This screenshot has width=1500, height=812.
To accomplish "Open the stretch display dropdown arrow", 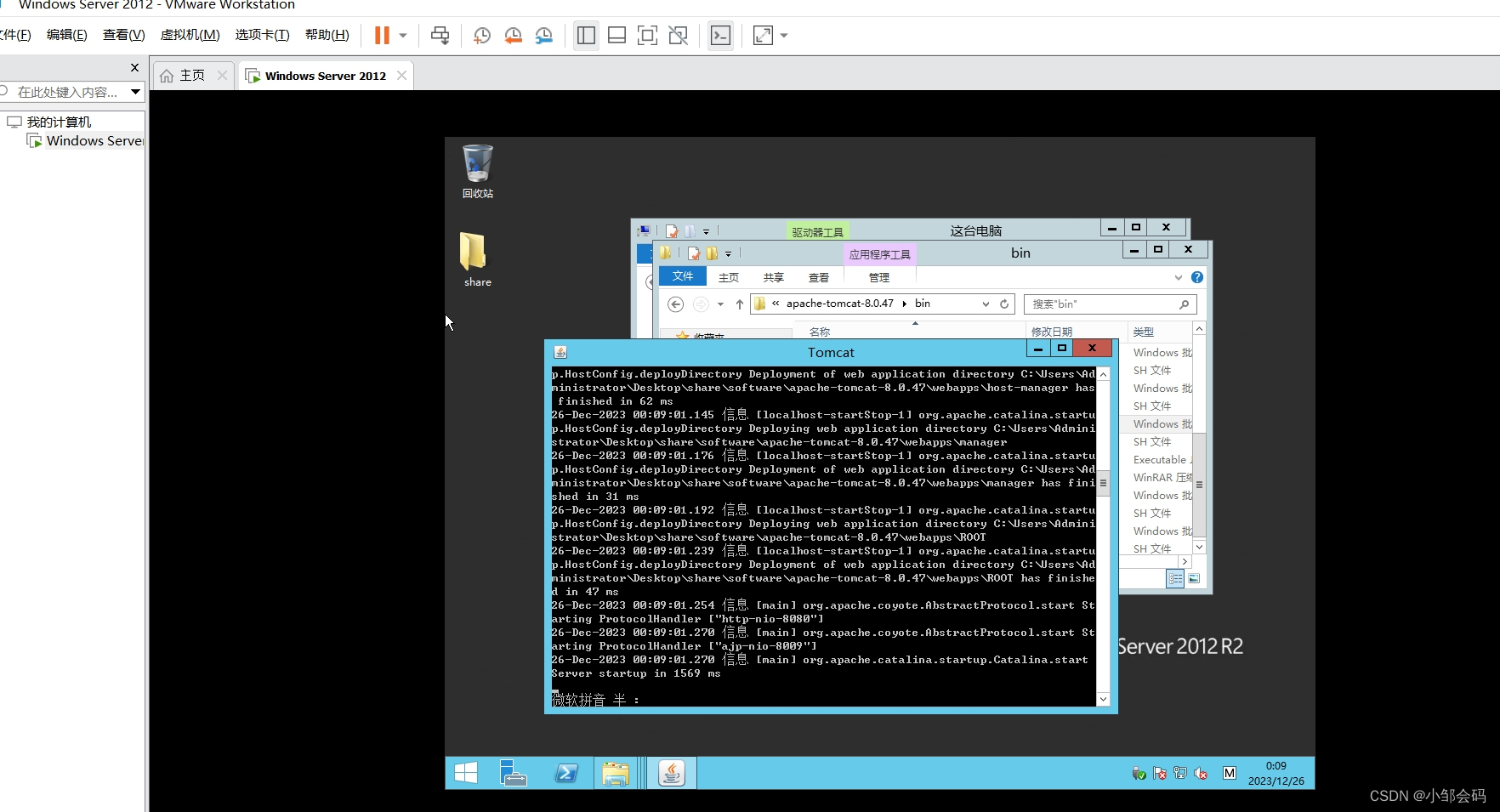I will point(784,36).
